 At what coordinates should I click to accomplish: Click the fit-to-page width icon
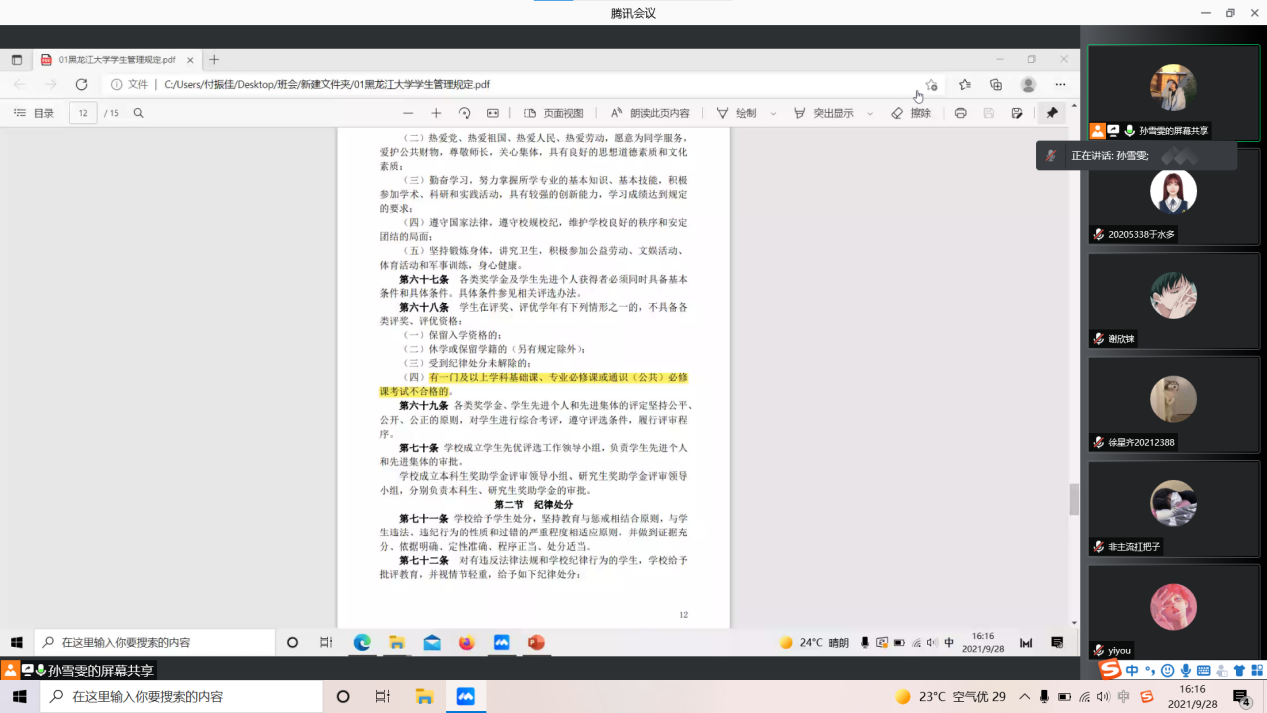(492, 113)
